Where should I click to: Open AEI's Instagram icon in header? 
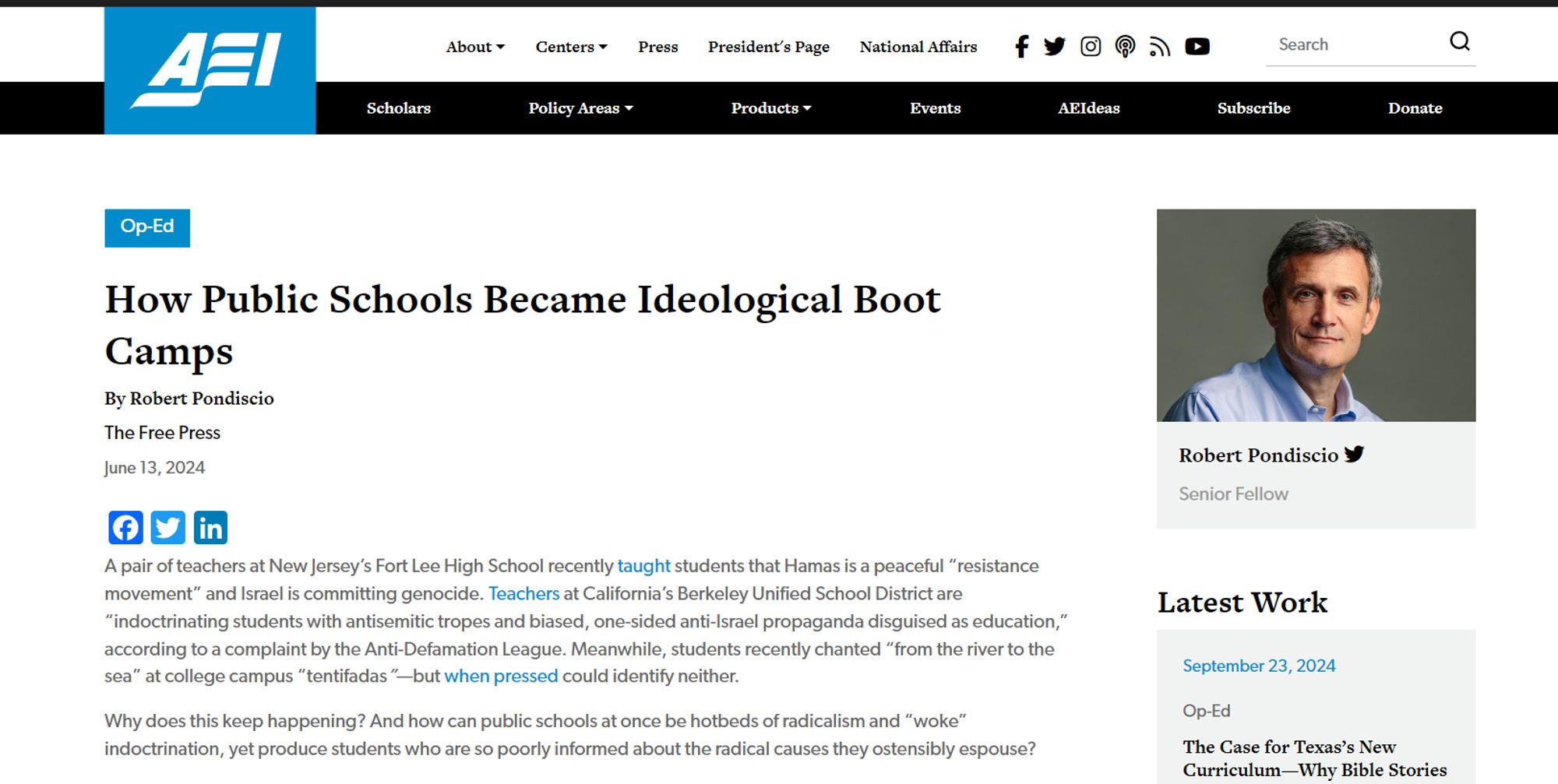tap(1091, 47)
